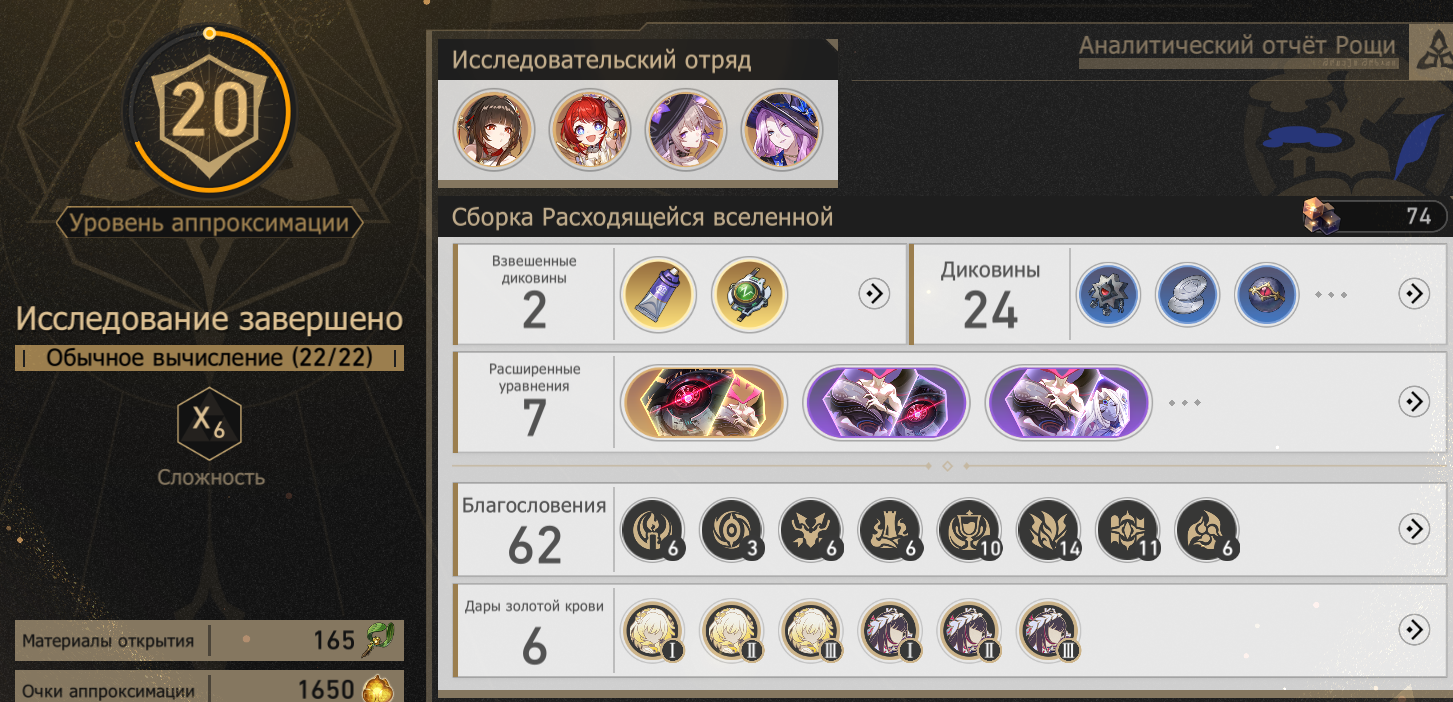Select the blessing path icon showing 3
This screenshot has width=1453, height=702.
pyautogui.click(x=732, y=530)
